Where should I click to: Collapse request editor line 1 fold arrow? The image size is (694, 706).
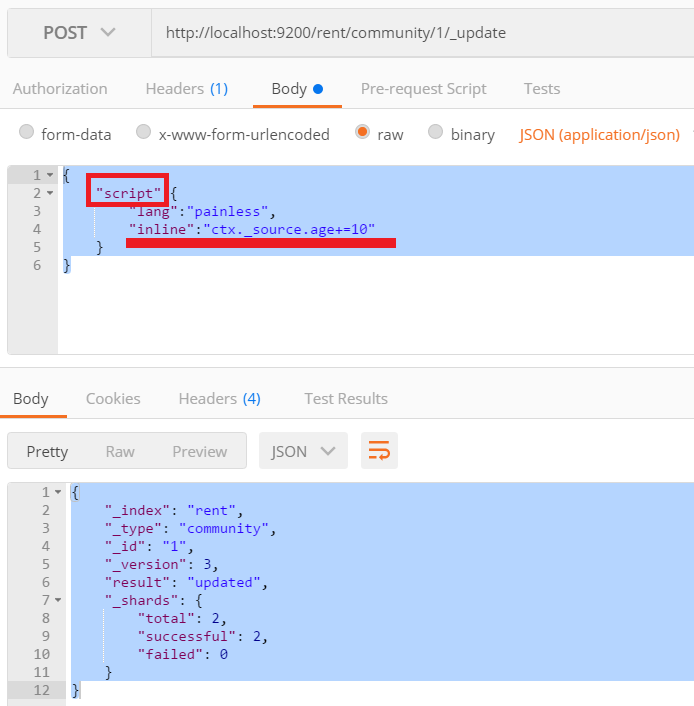click(x=50, y=175)
